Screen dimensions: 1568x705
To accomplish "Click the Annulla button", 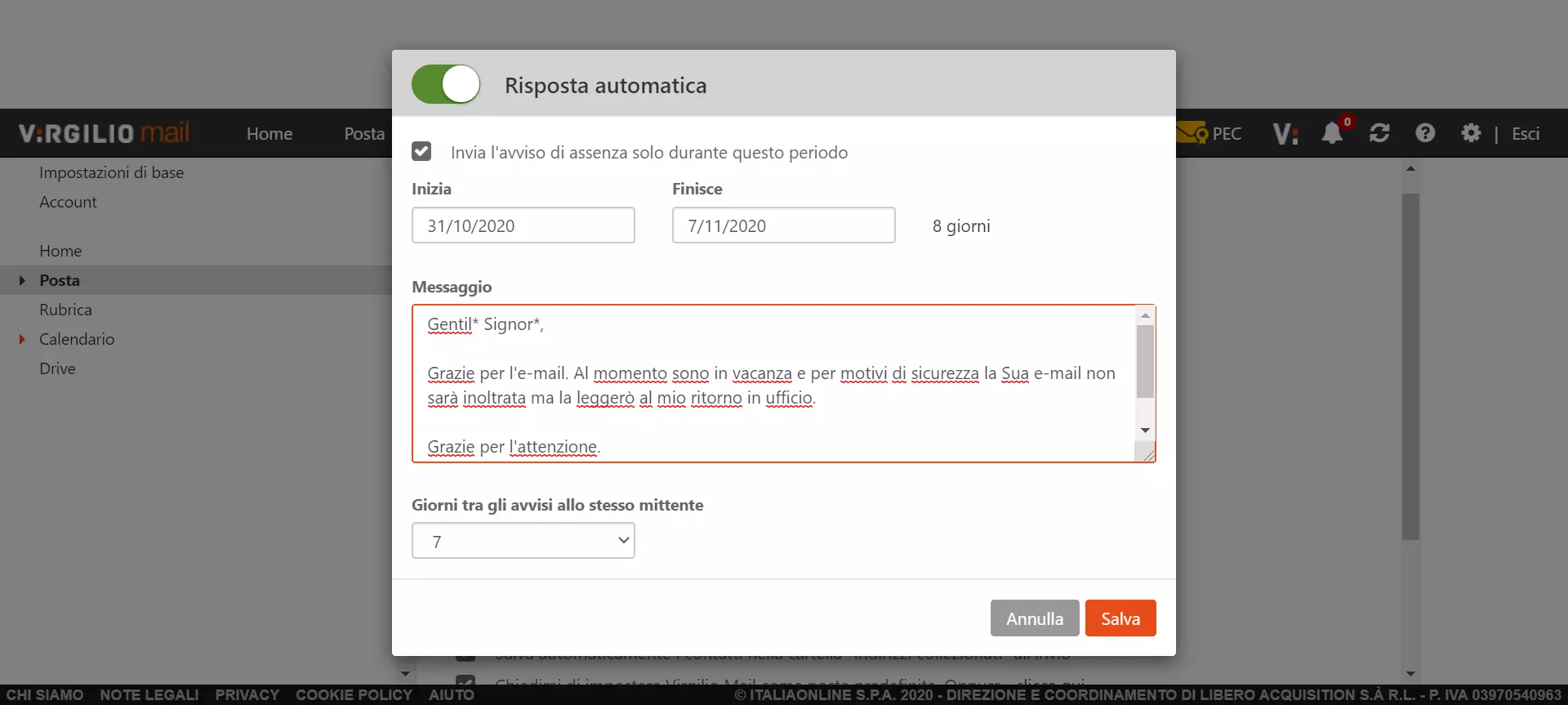I will 1035,618.
